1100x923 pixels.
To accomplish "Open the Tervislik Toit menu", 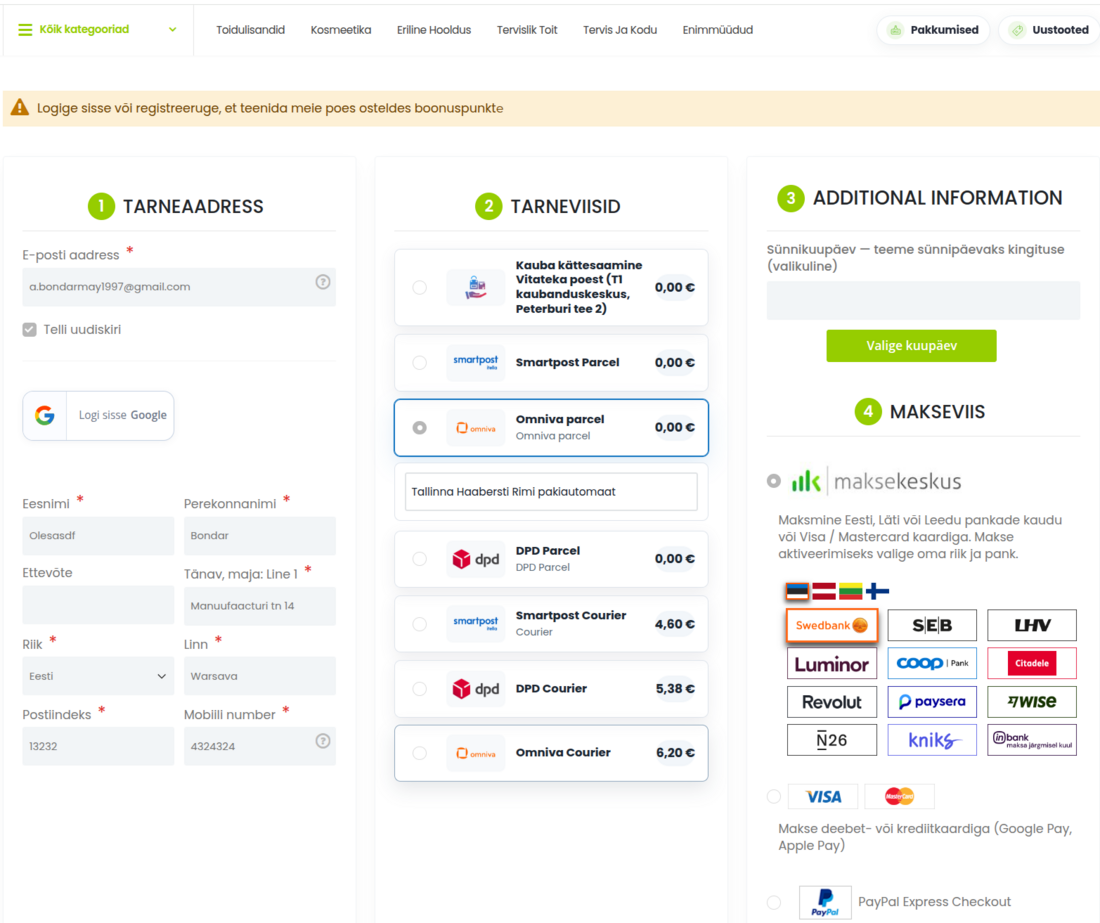I will tap(528, 30).
